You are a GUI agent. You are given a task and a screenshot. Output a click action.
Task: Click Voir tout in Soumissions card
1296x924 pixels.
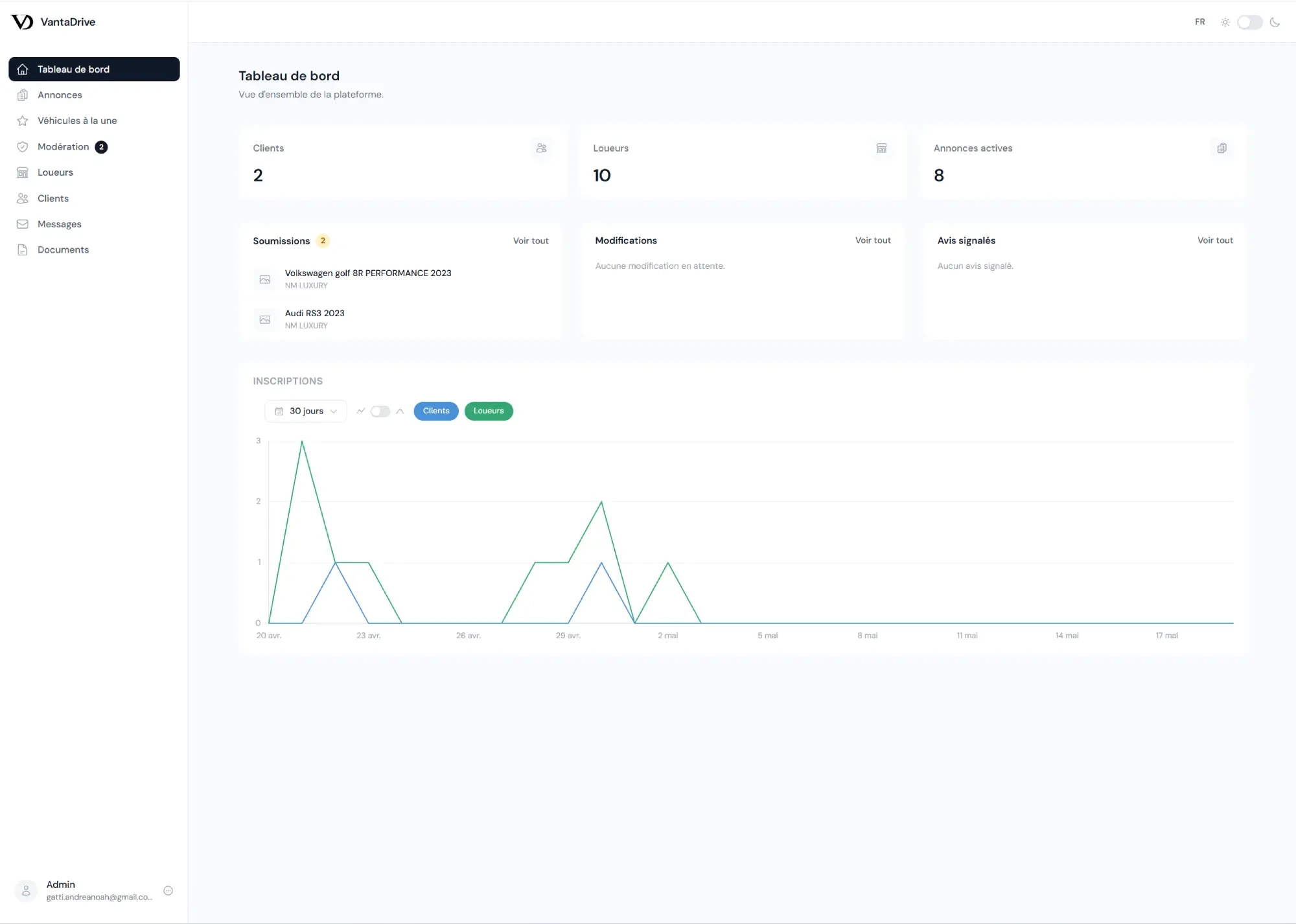(x=531, y=240)
